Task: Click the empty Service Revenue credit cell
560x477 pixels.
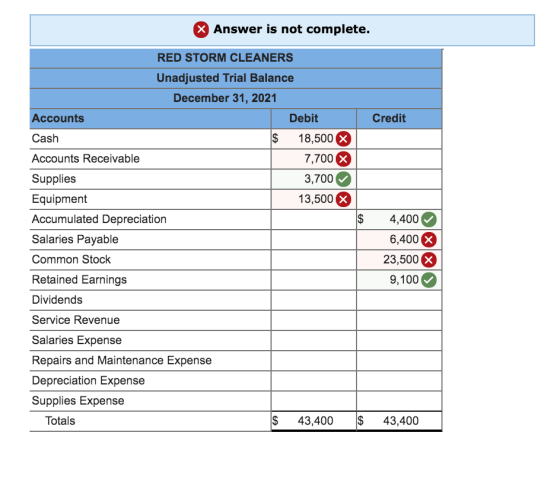Action: coord(399,320)
